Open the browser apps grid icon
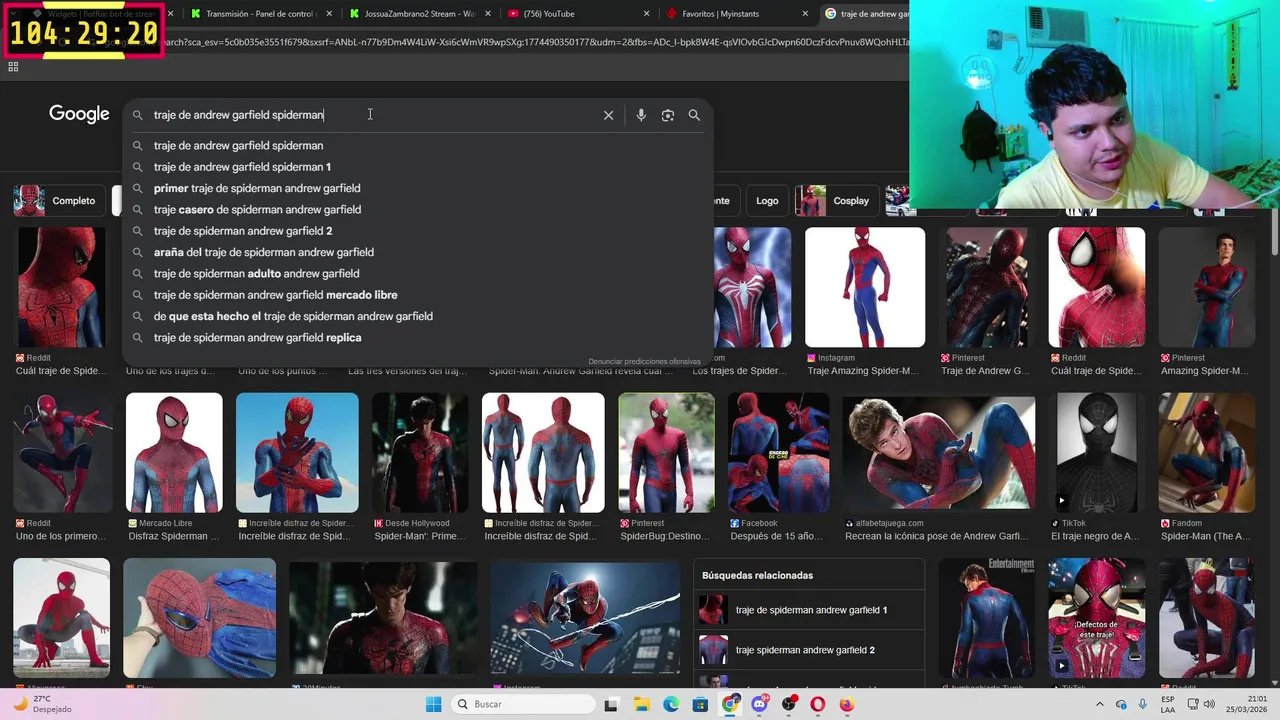1280x720 pixels. (x=13, y=67)
